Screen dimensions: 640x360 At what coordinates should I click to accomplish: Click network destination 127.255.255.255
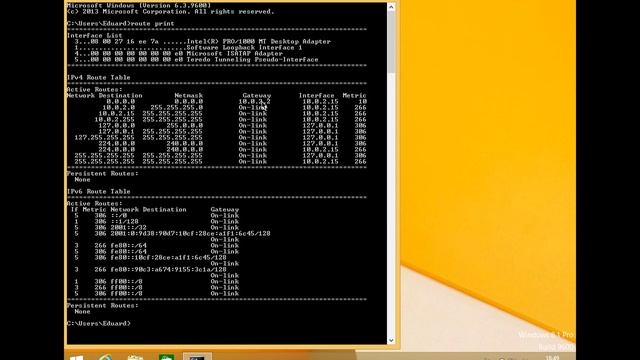tap(104, 138)
